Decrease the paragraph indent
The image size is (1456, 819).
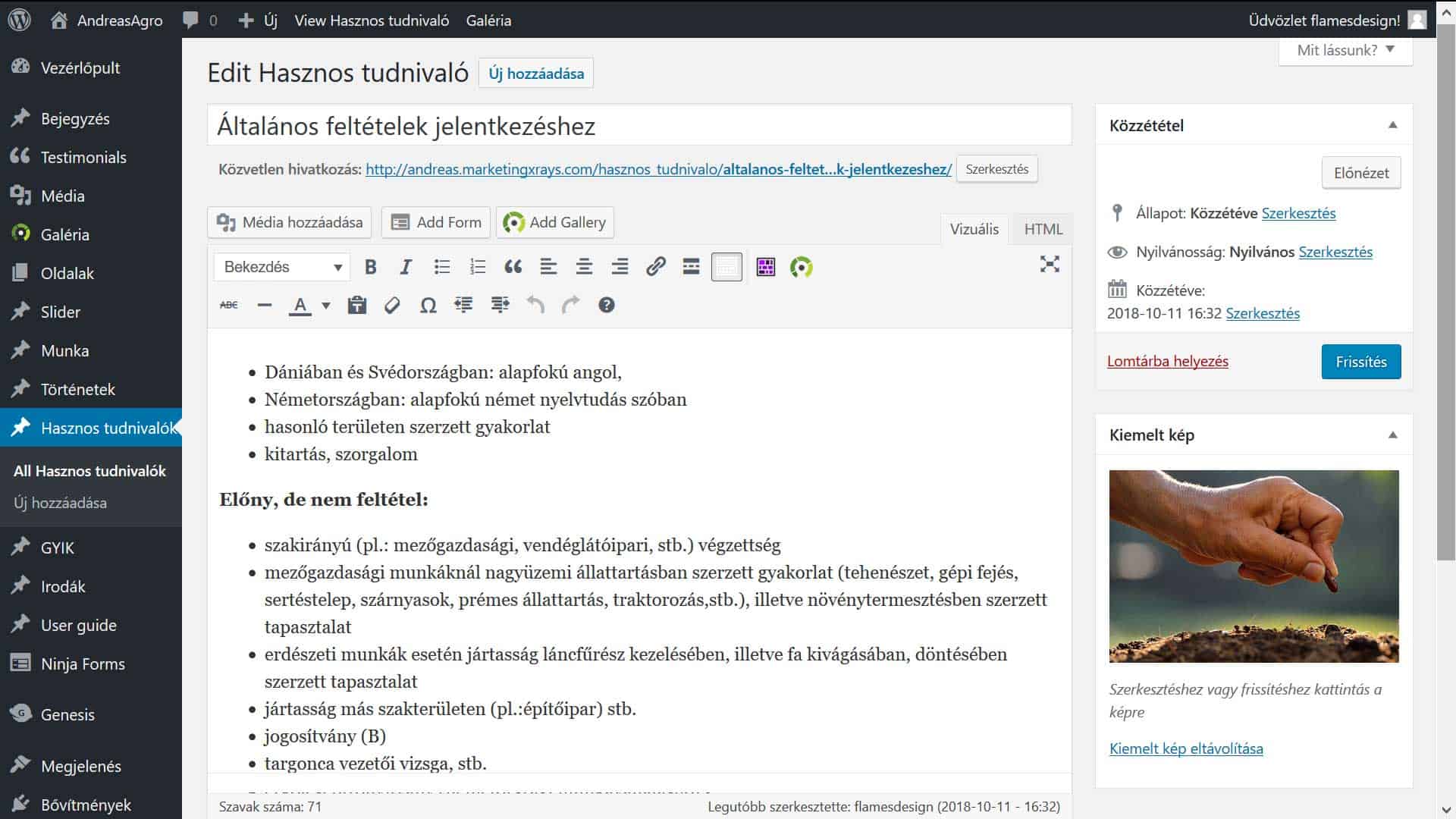(x=463, y=305)
